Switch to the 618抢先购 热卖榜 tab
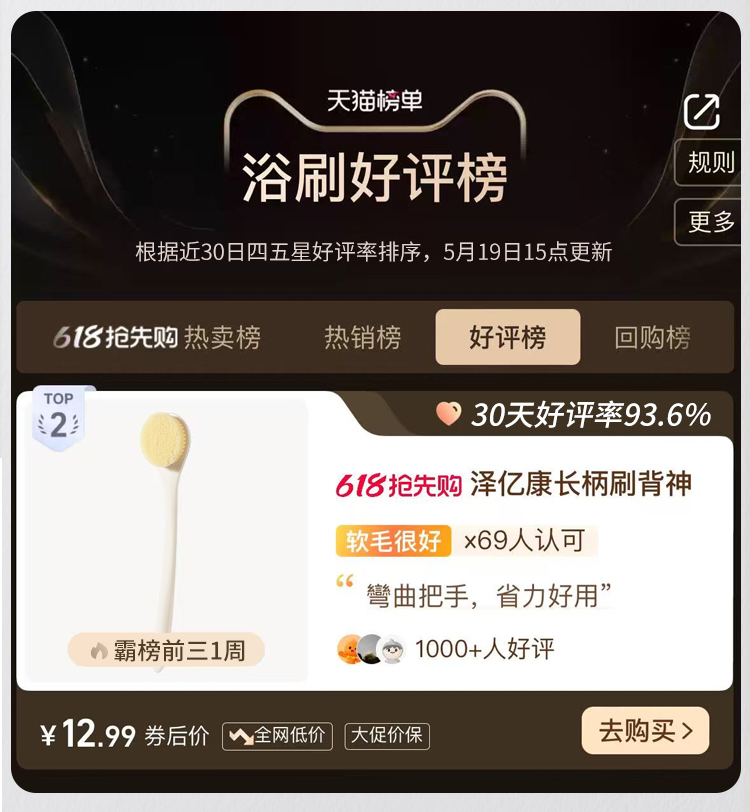Image resolution: width=750 pixels, height=812 pixels. (x=157, y=338)
